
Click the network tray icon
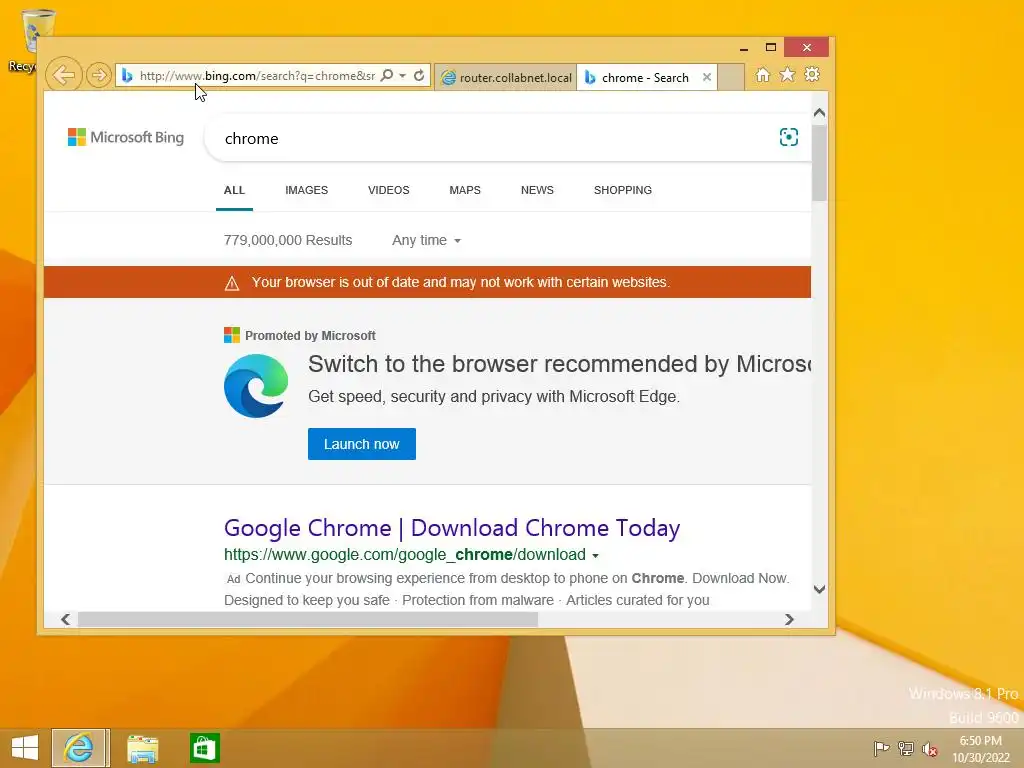906,748
